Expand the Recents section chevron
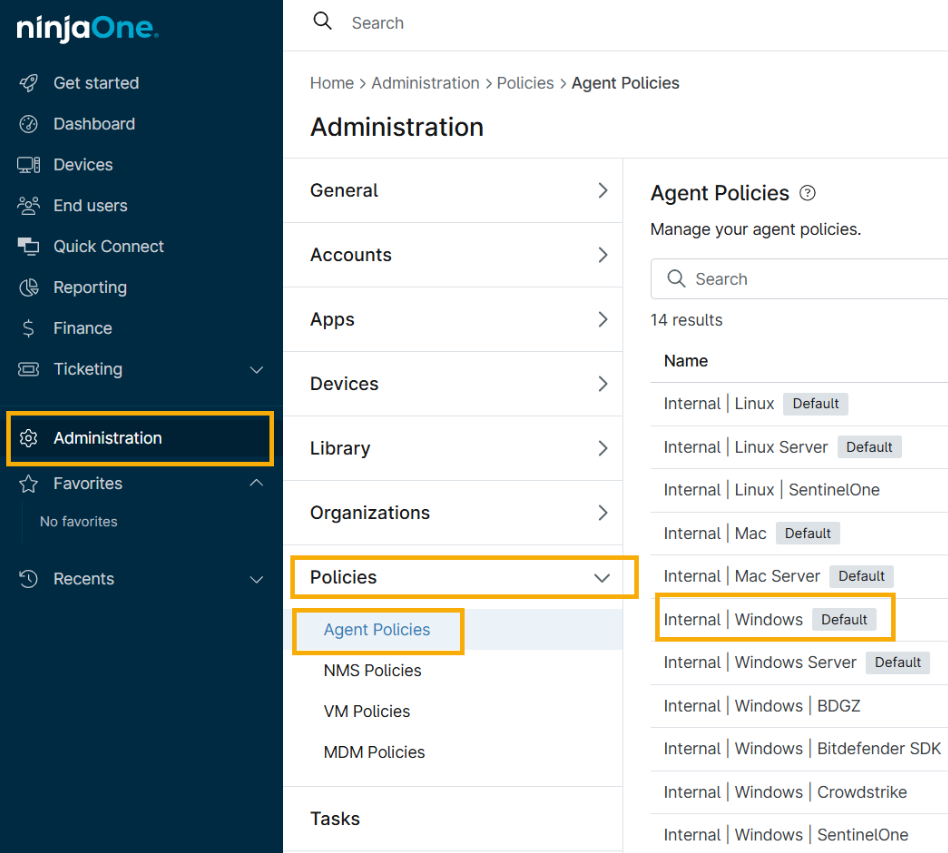The height and width of the screenshot is (853, 948). pyautogui.click(x=256, y=579)
